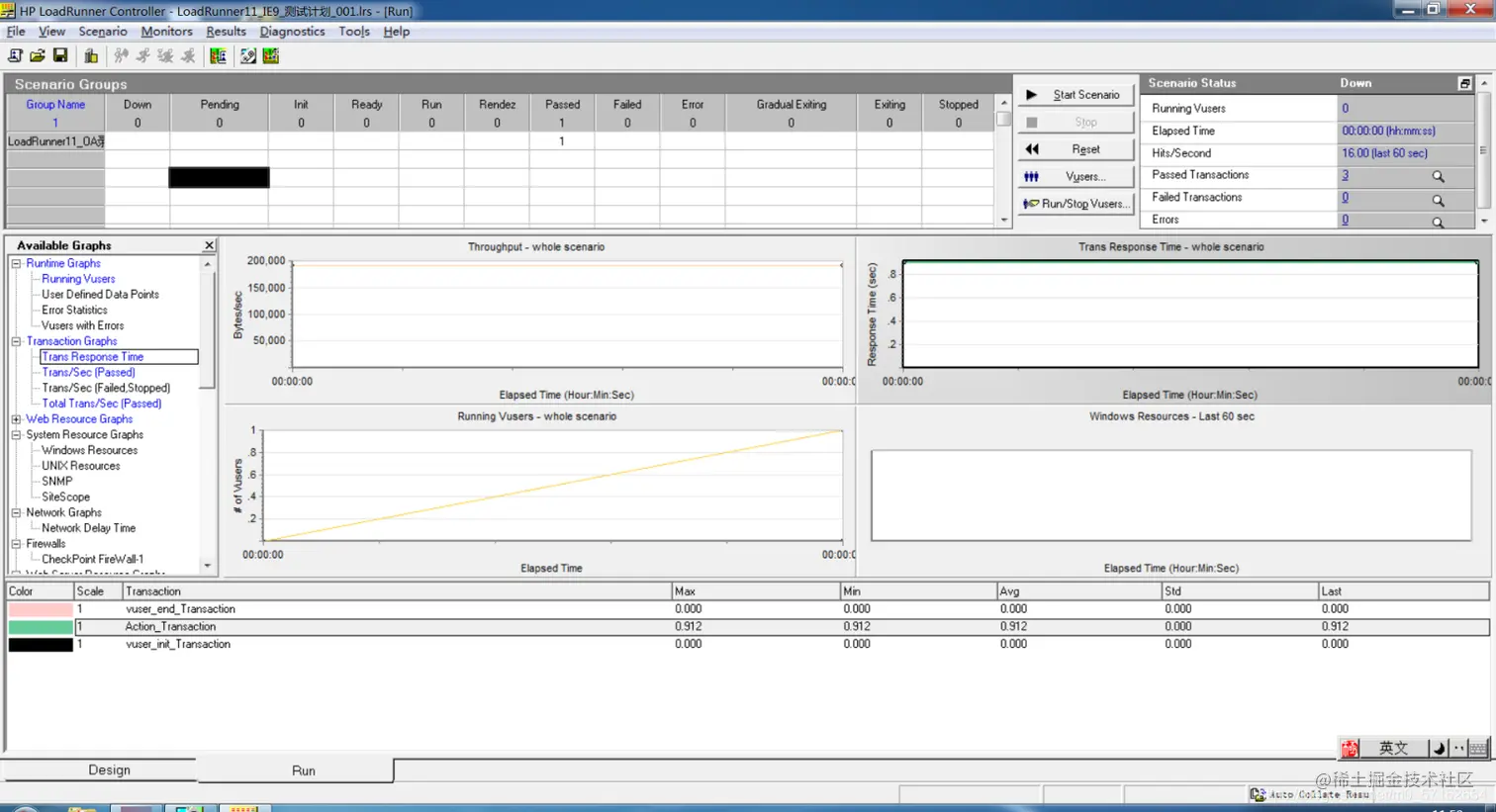Click down arrow of Available Graphs scrollbar
The image size is (1496, 812).
click(207, 566)
